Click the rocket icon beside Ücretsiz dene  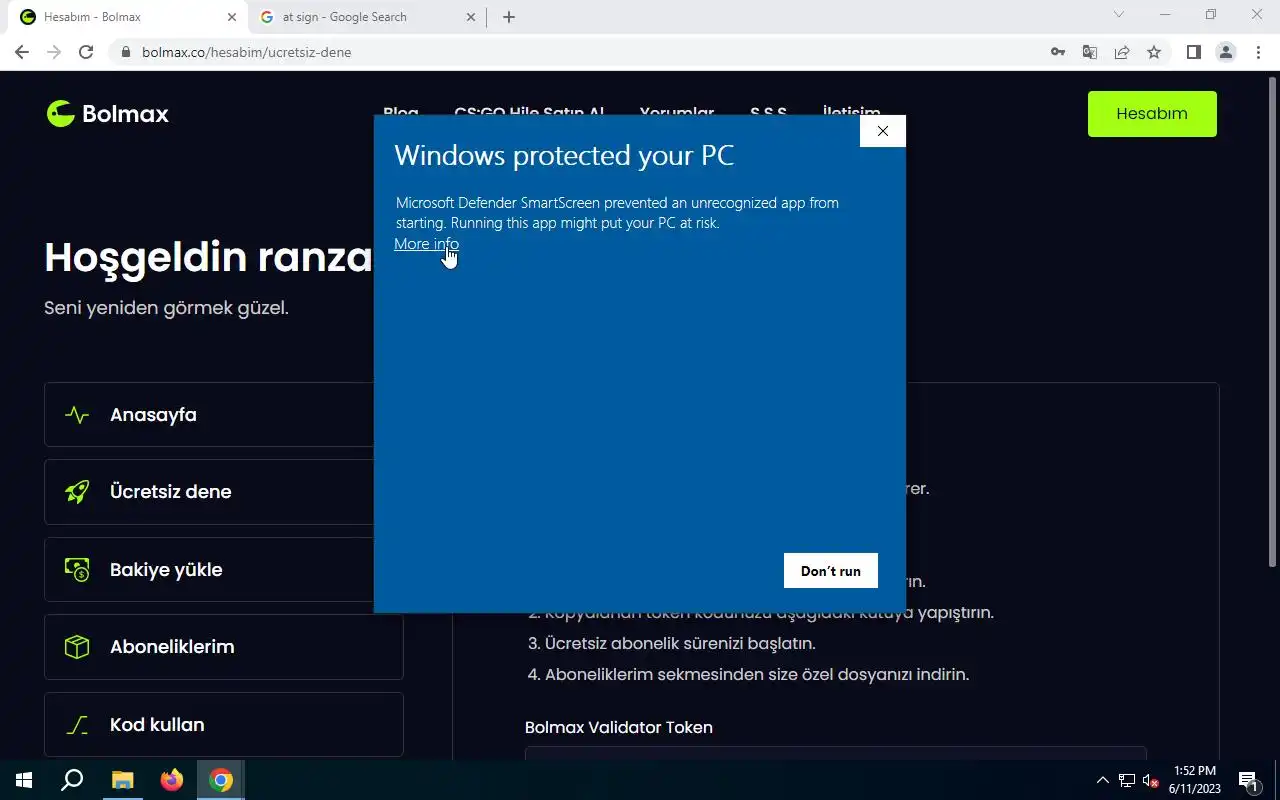[77, 492]
